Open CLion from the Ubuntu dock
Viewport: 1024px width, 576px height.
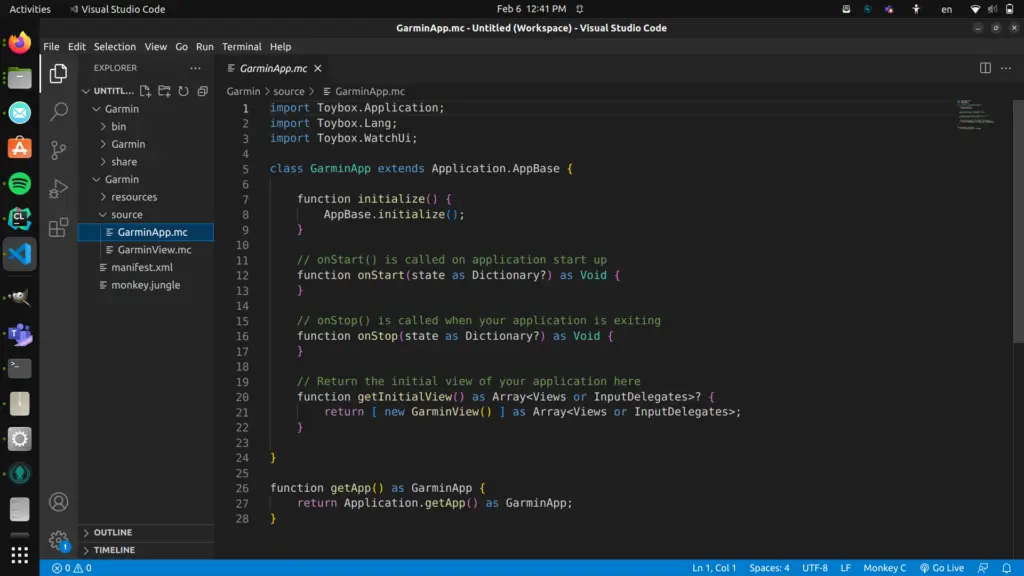(20, 218)
